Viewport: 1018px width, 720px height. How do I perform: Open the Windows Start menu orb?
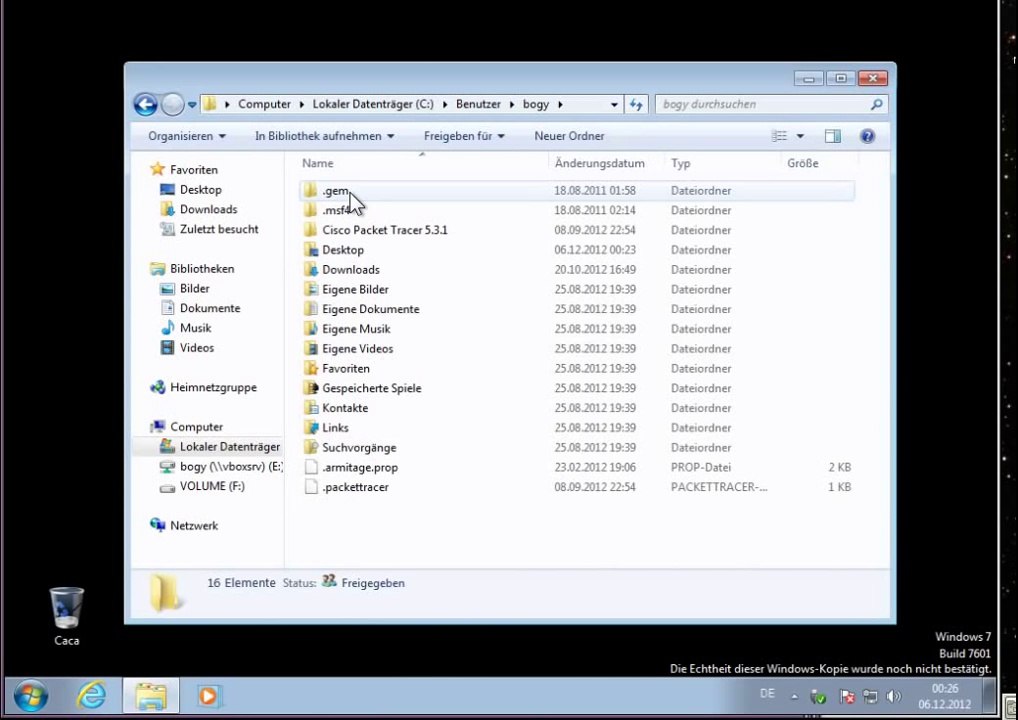pos(31,697)
